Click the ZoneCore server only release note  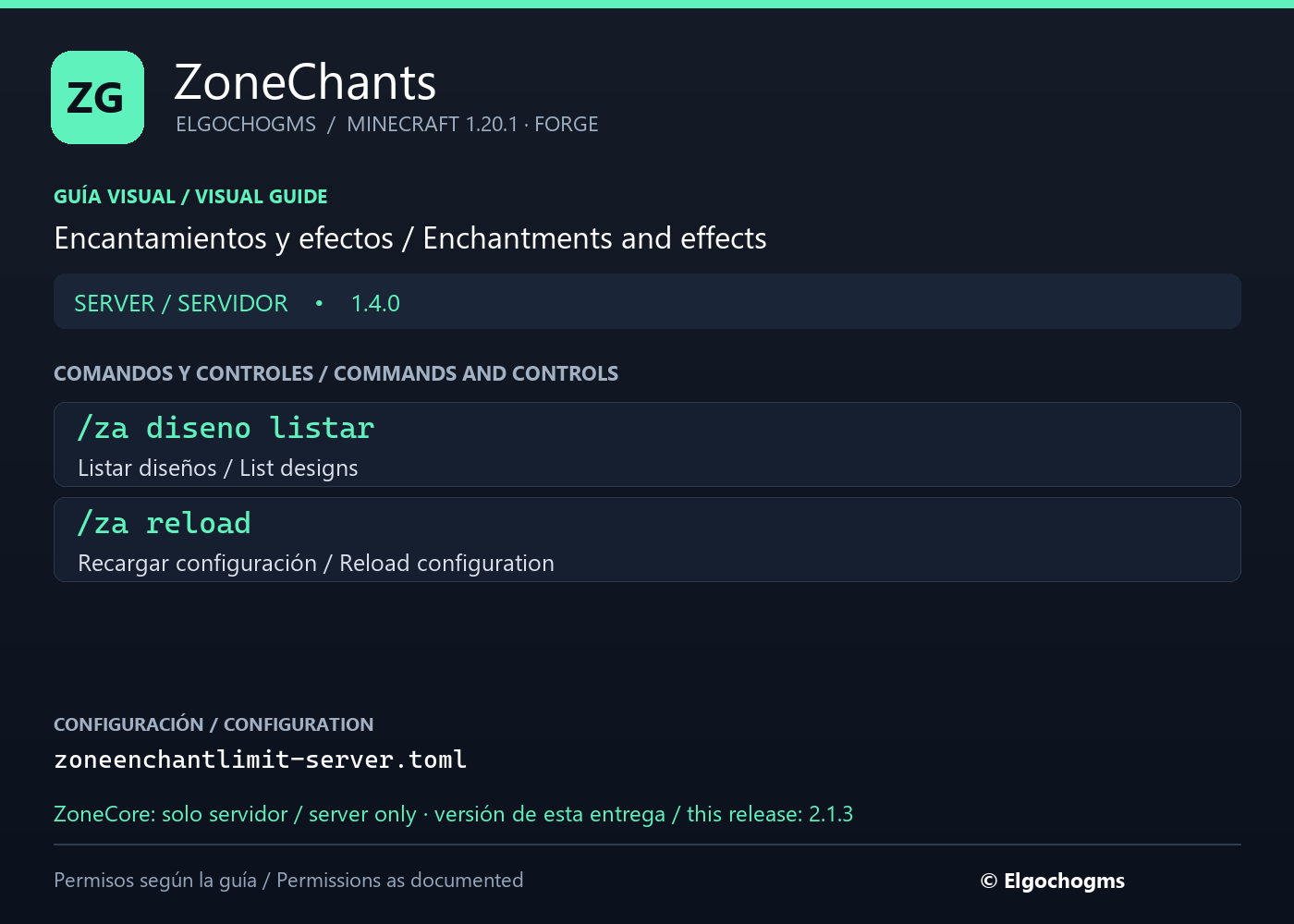point(453,814)
